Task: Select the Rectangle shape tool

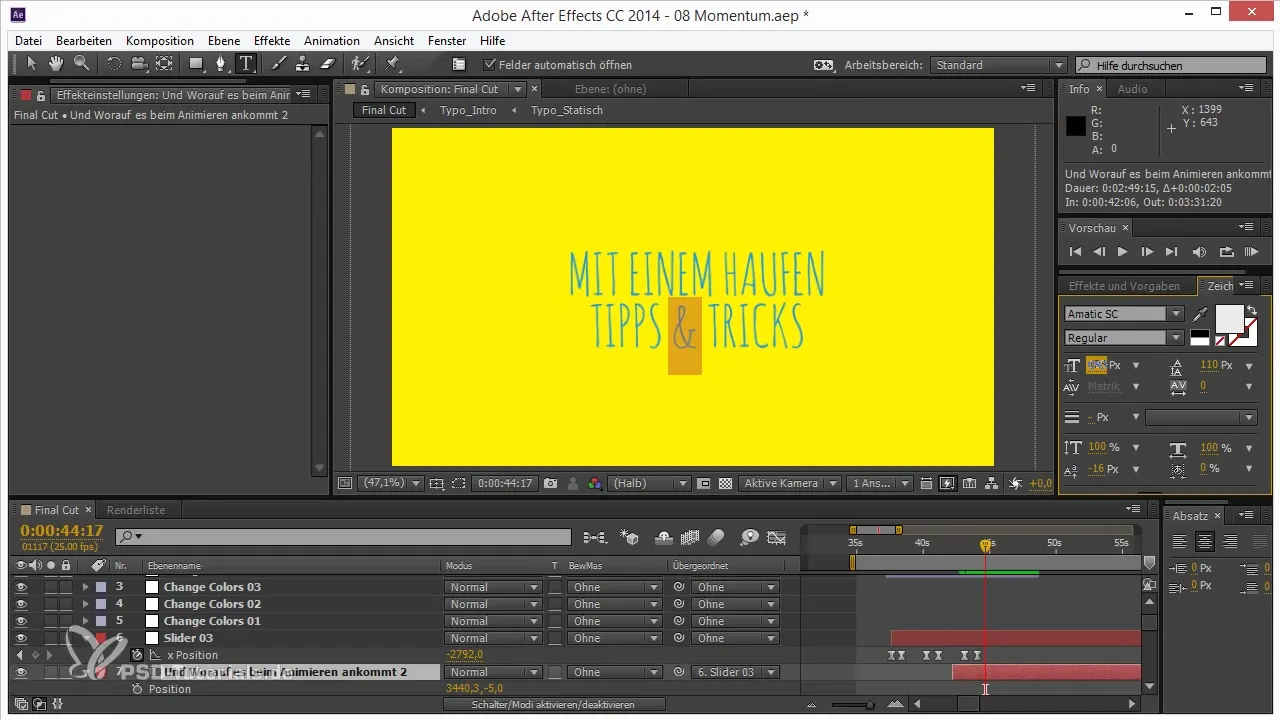Action: point(196,64)
